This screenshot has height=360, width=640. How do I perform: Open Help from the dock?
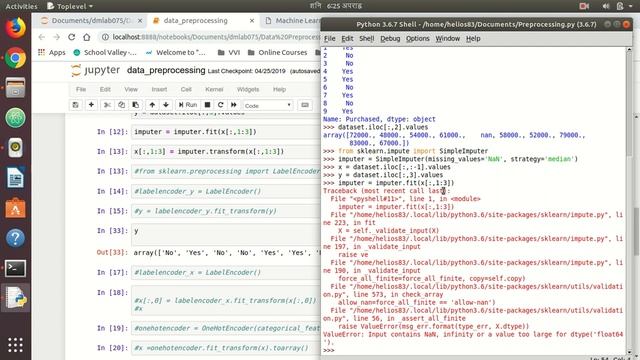coord(16,238)
